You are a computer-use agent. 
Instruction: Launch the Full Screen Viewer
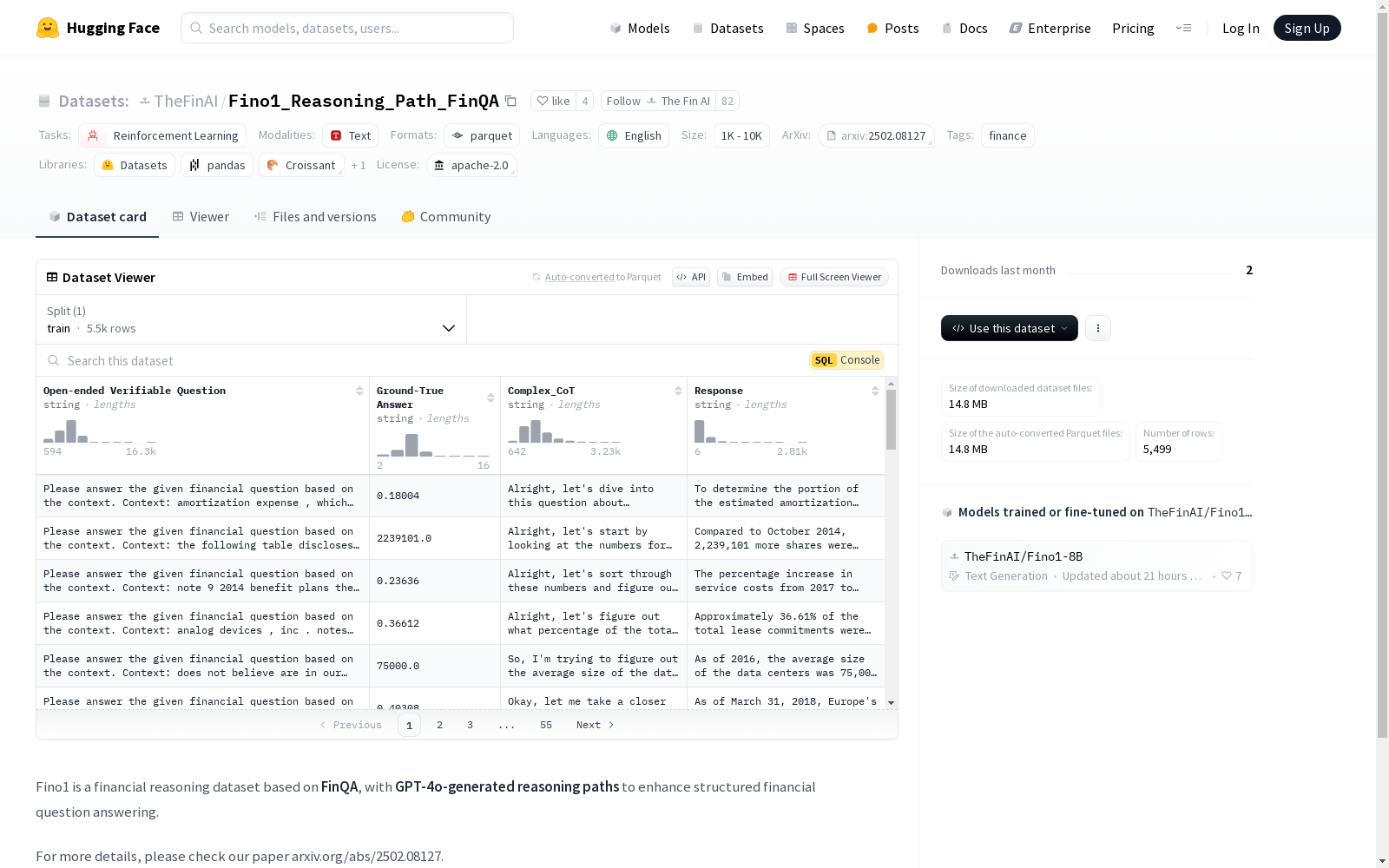[834, 277]
